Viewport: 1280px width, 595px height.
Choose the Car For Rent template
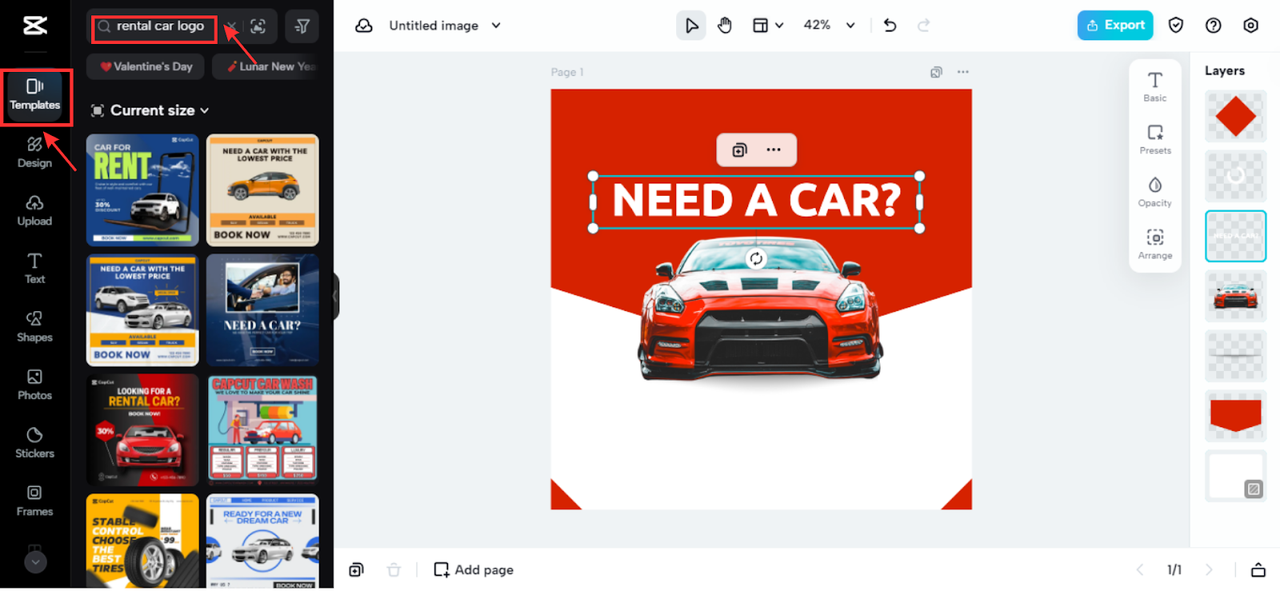tap(142, 190)
